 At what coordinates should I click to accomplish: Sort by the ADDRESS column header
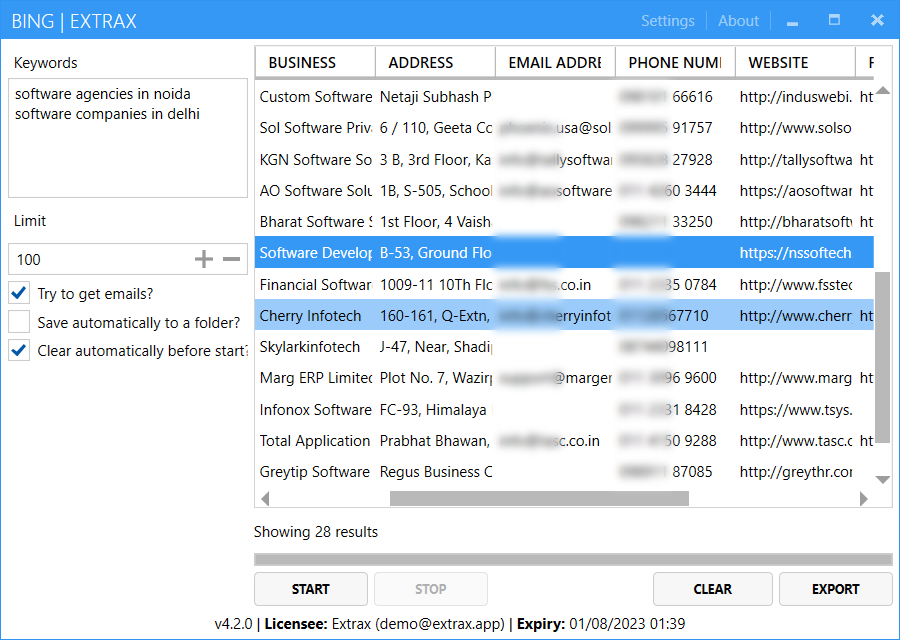(435, 62)
